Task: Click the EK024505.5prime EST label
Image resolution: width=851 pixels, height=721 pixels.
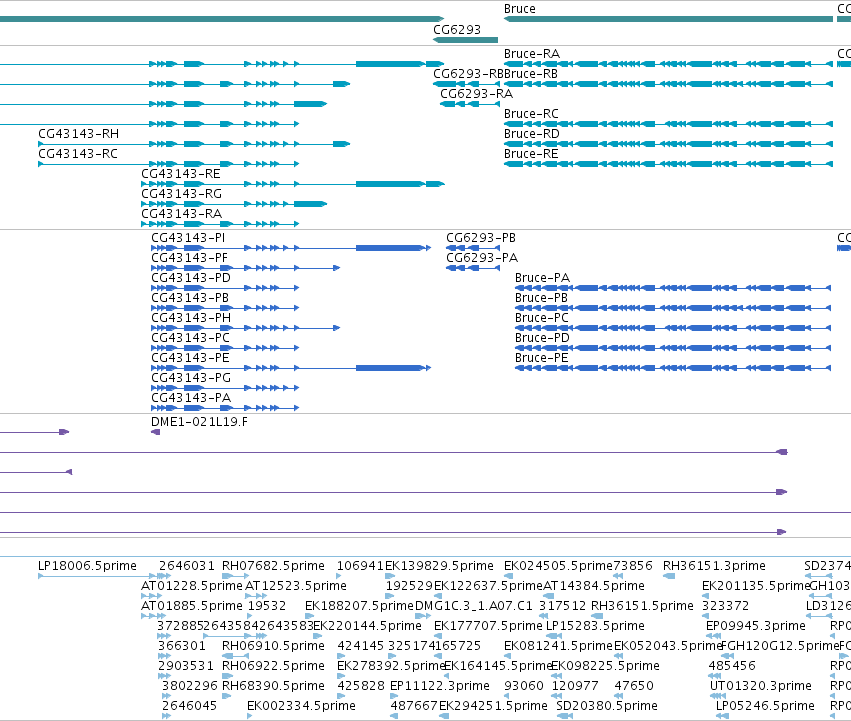Action: pyautogui.click(x=558, y=566)
